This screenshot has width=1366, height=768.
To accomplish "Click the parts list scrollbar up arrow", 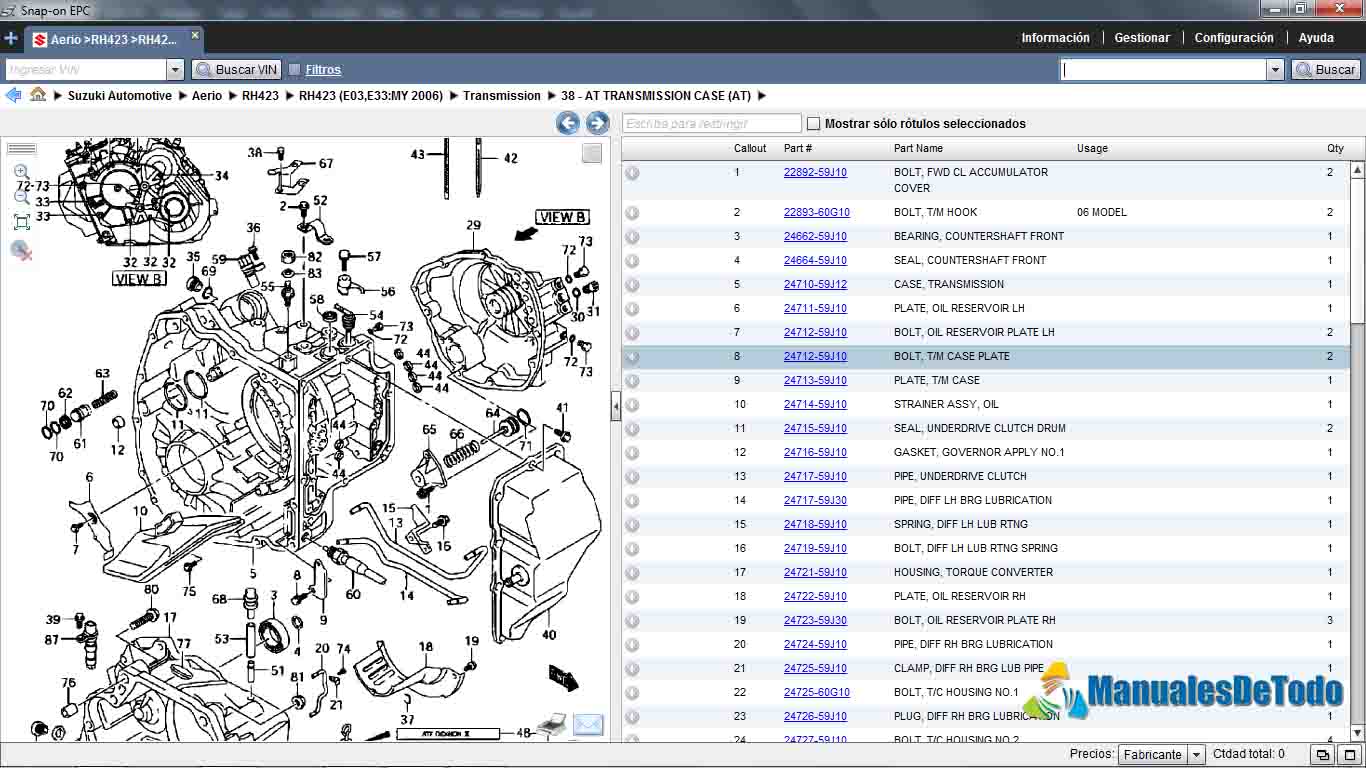I will (1358, 170).
